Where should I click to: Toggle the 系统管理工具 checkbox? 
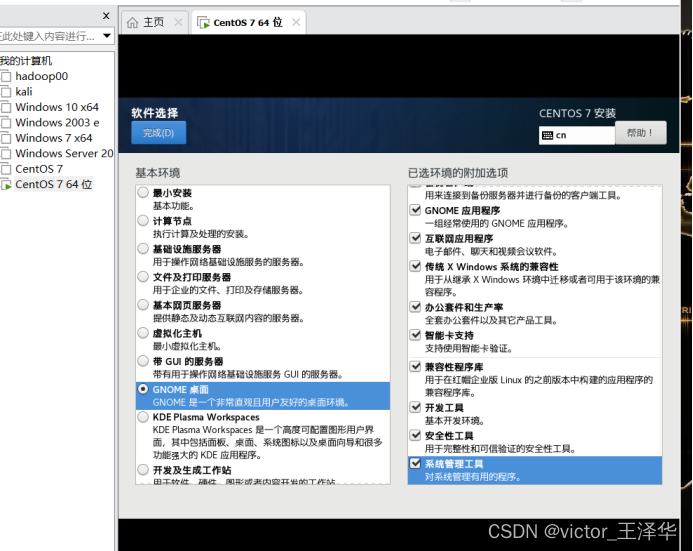pyautogui.click(x=415, y=463)
